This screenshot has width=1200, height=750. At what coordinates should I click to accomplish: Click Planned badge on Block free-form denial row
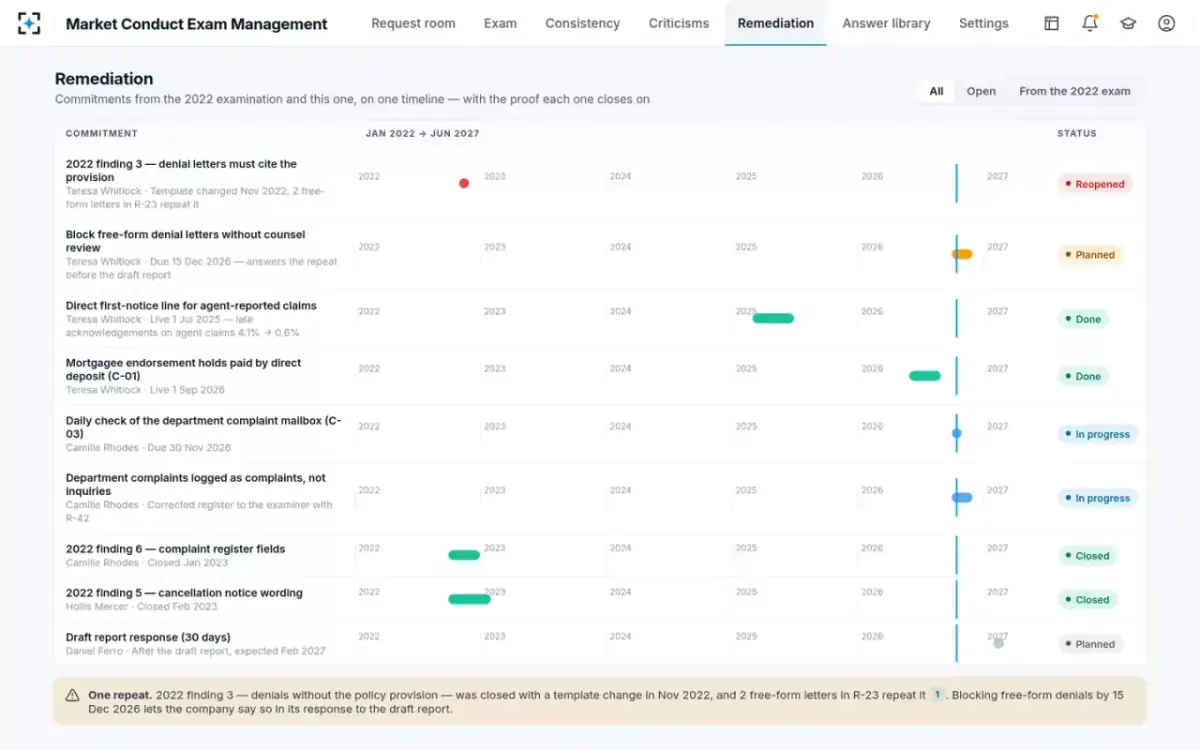(1090, 255)
